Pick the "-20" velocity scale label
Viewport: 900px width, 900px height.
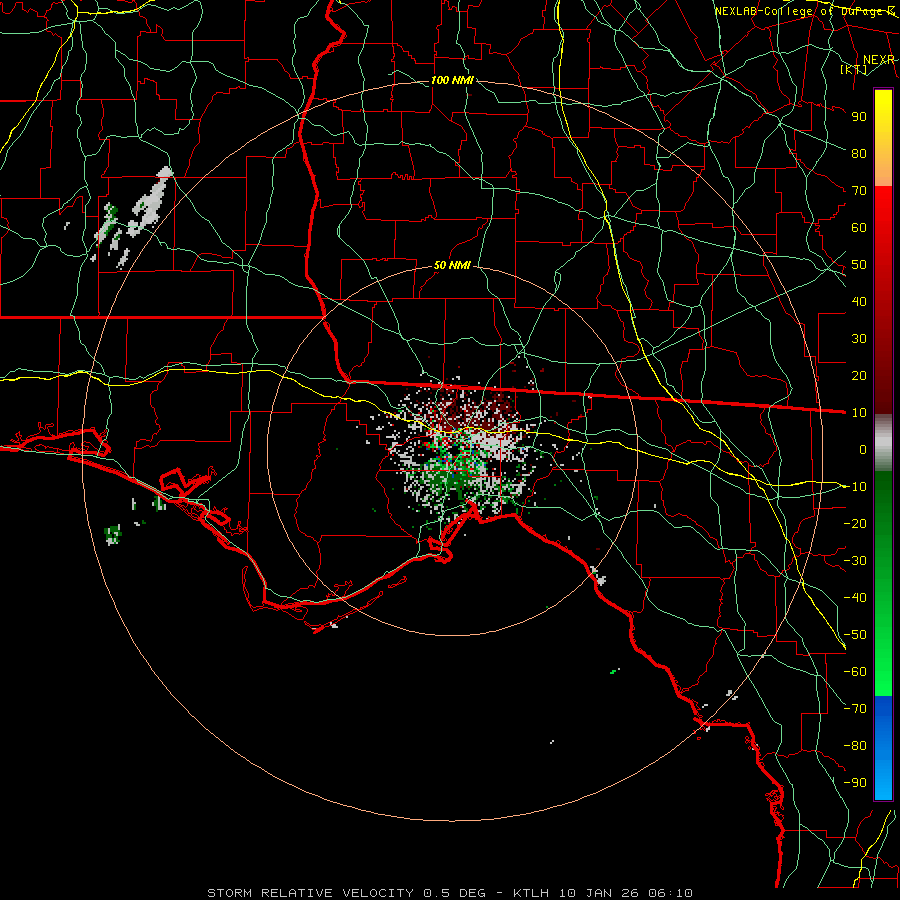pos(855,523)
